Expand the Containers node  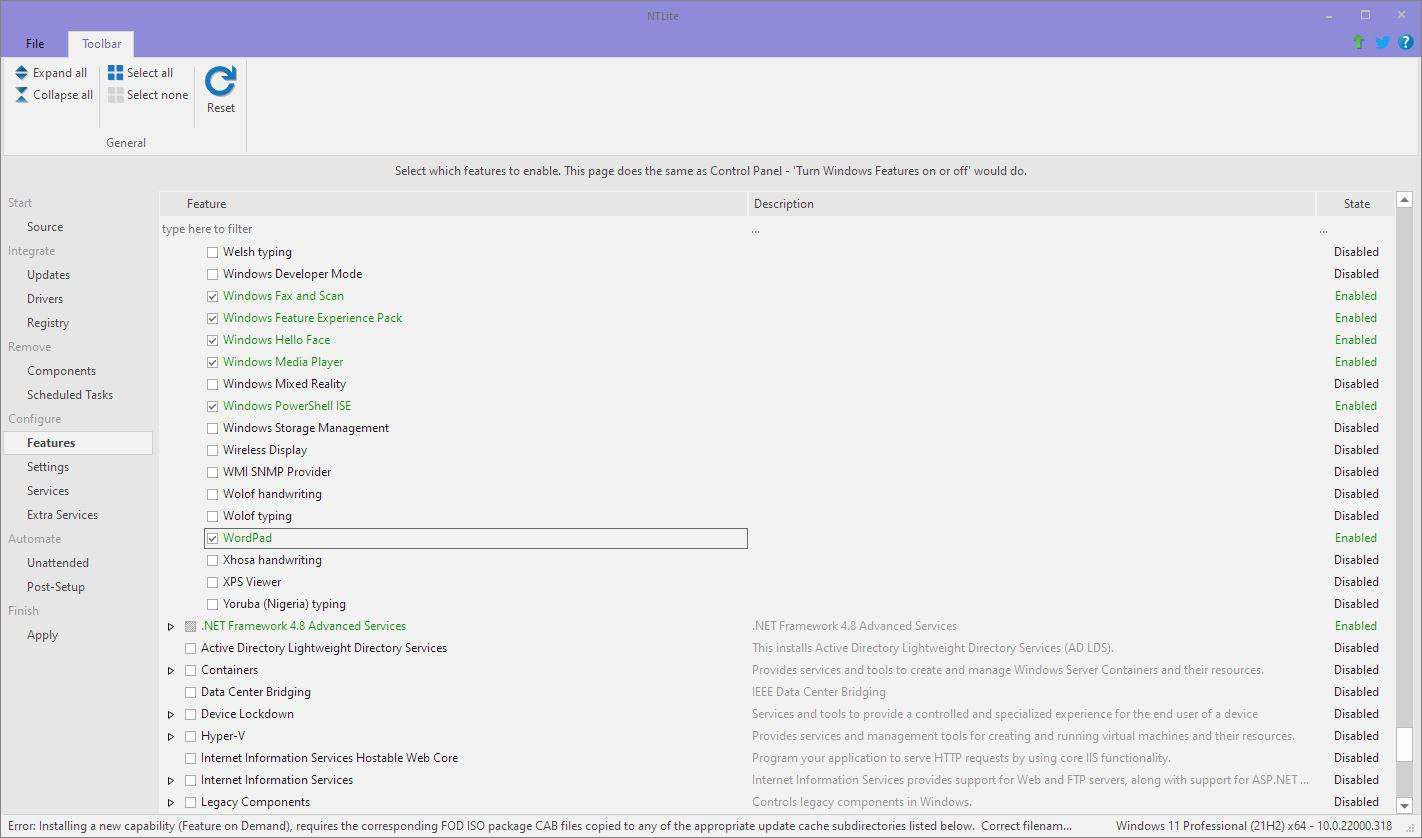pyautogui.click(x=171, y=670)
